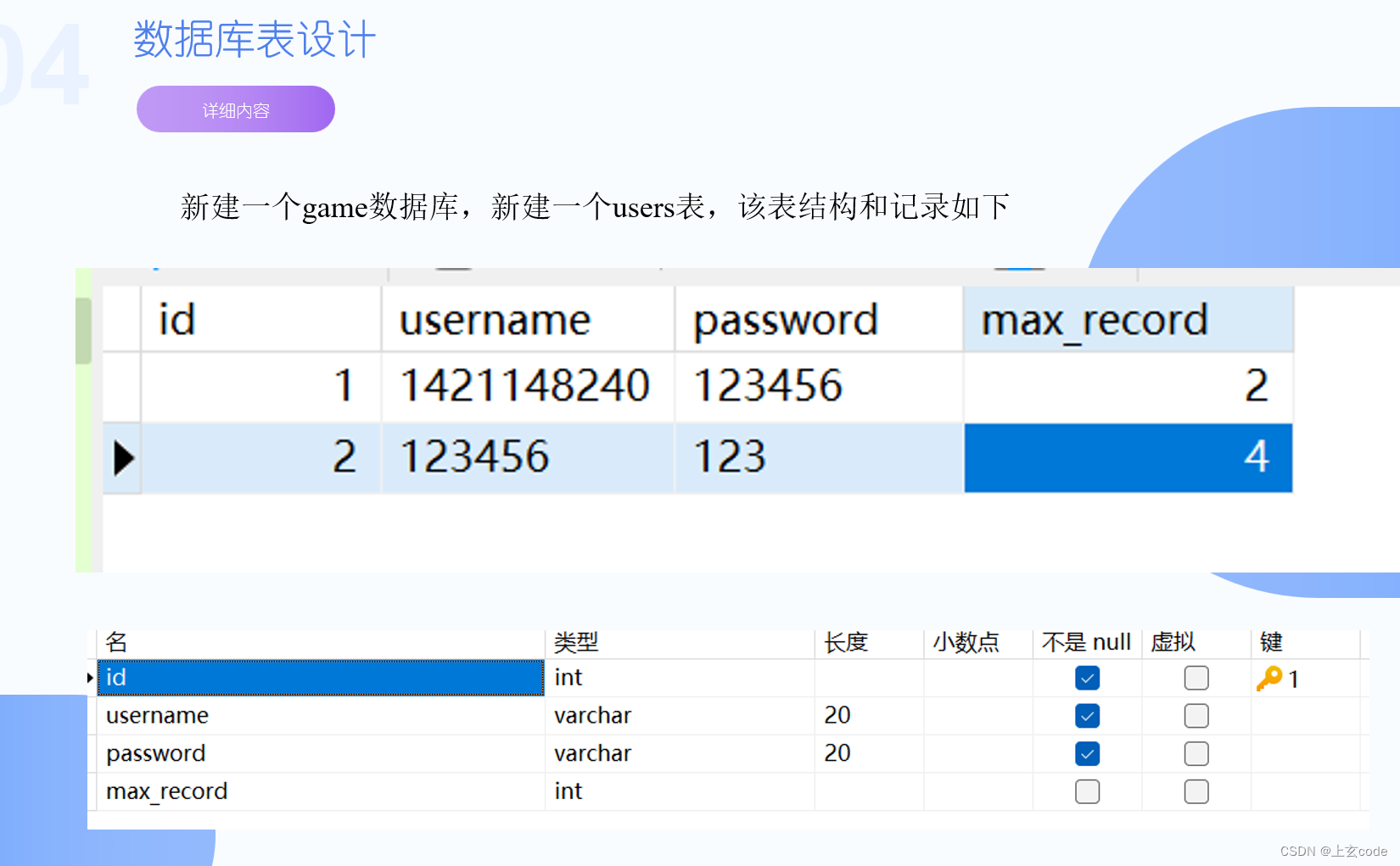Select the id column header in data grid

click(x=260, y=320)
